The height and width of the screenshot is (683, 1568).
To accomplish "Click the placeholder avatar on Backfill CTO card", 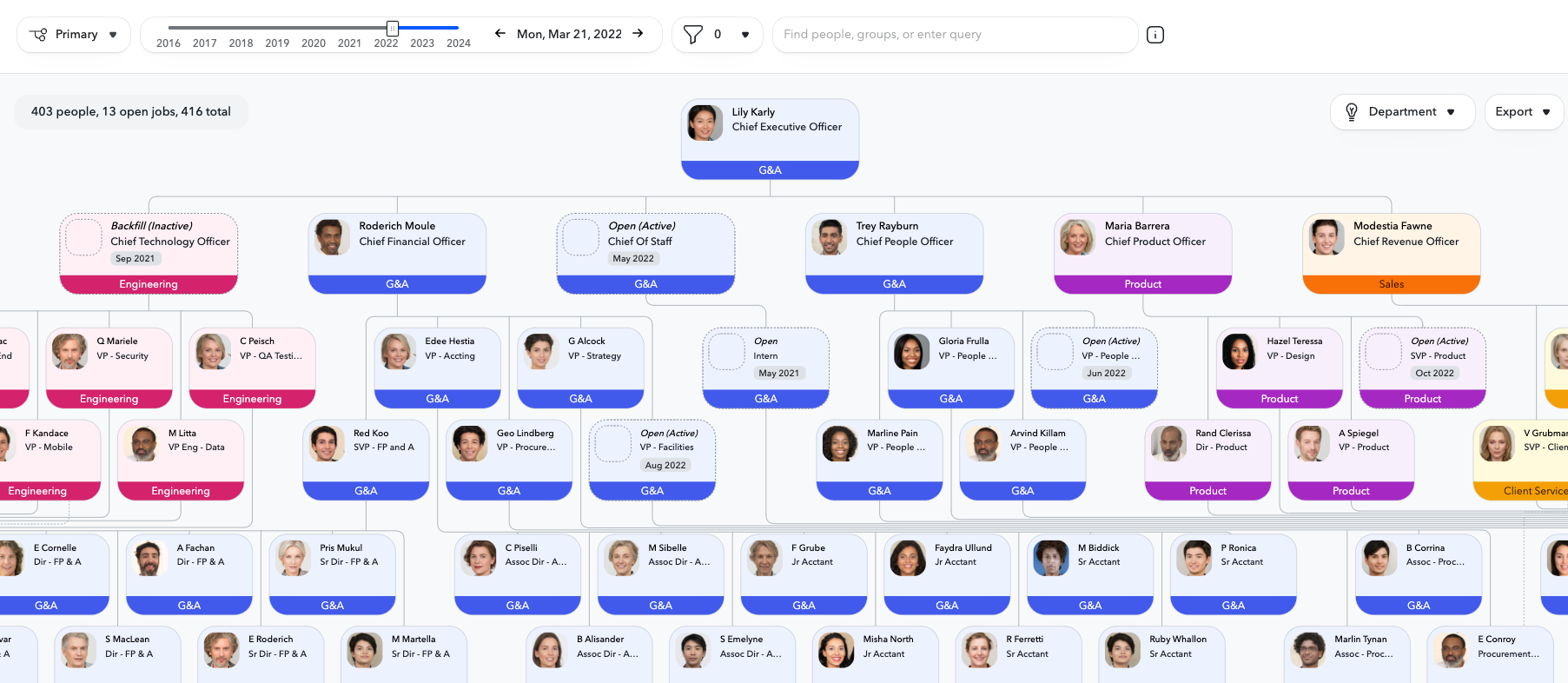I will (83, 237).
